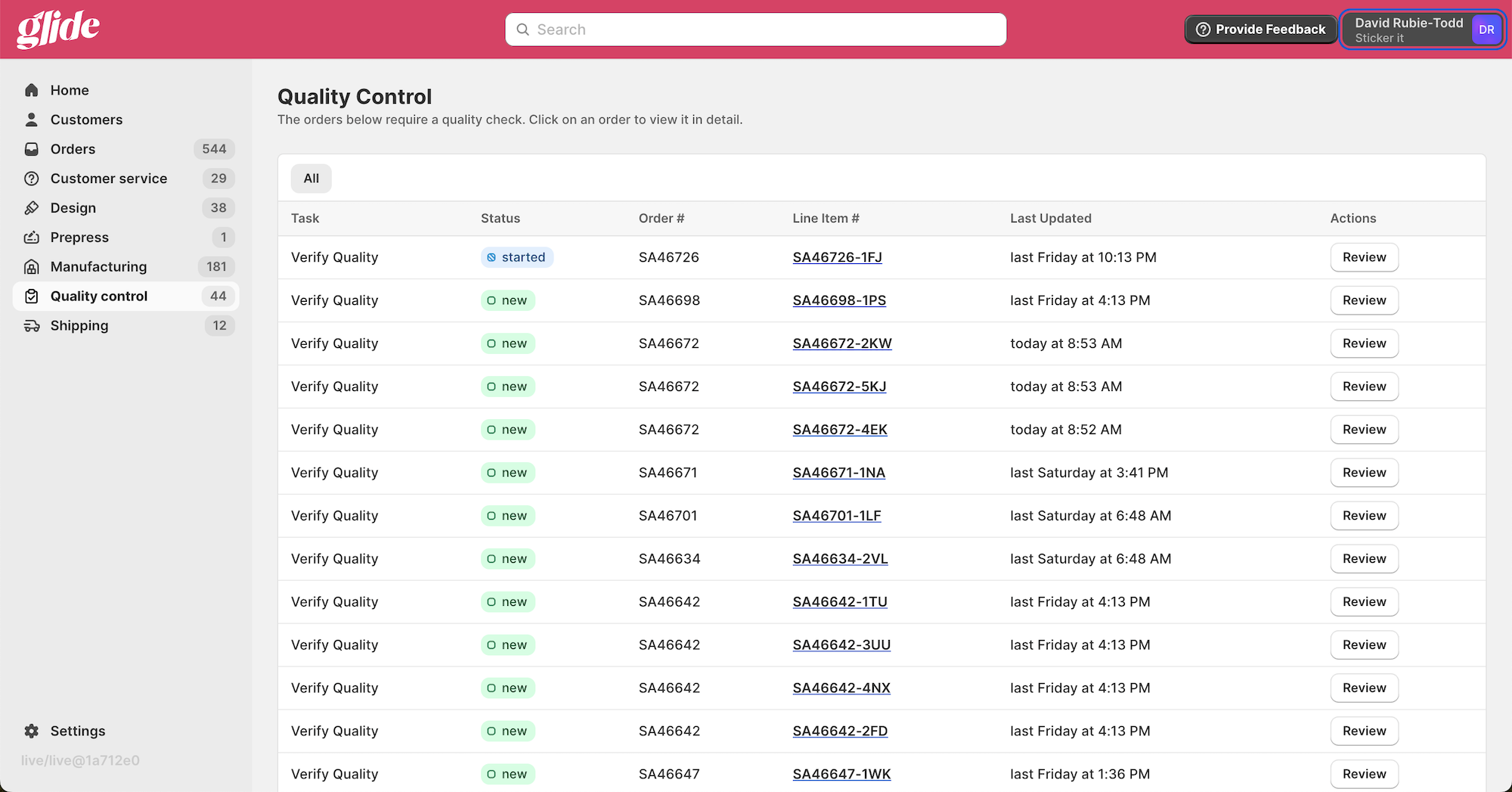The image size is (1512, 792).
Task: Open line item link SA46647-1WK
Action: tap(841, 775)
